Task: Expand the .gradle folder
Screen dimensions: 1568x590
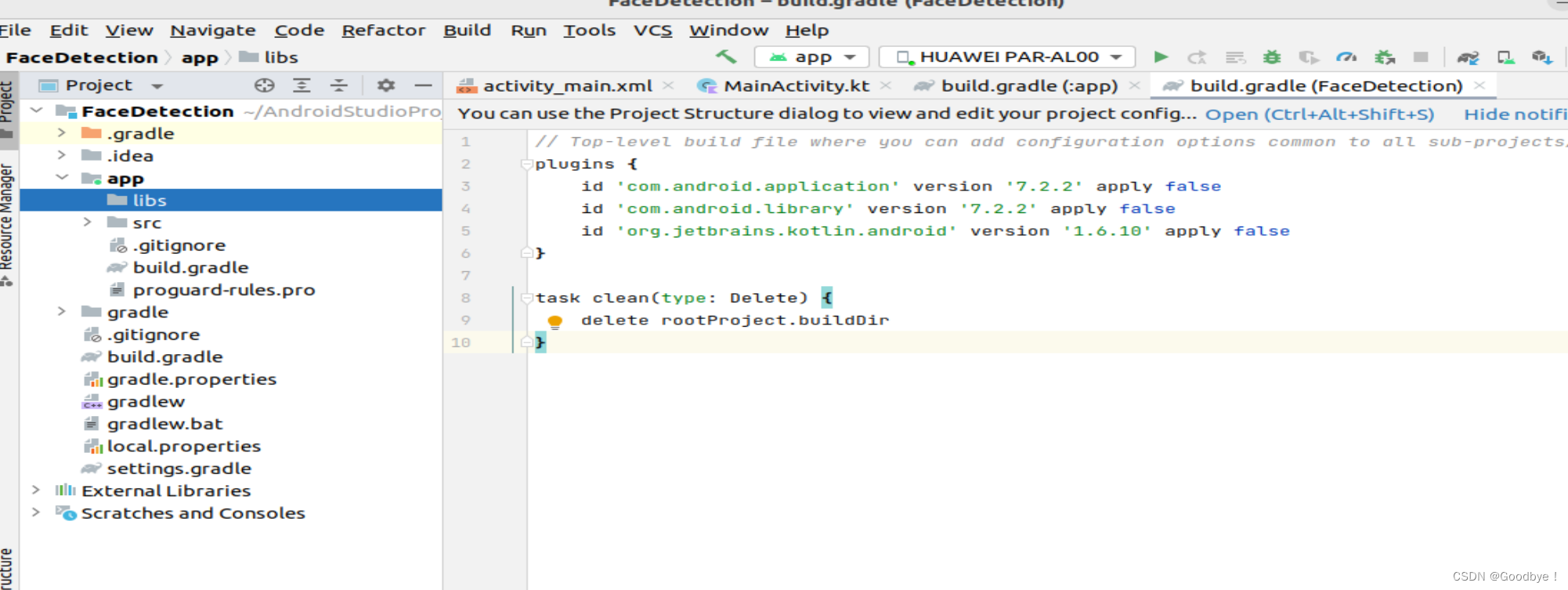Action: pos(62,133)
